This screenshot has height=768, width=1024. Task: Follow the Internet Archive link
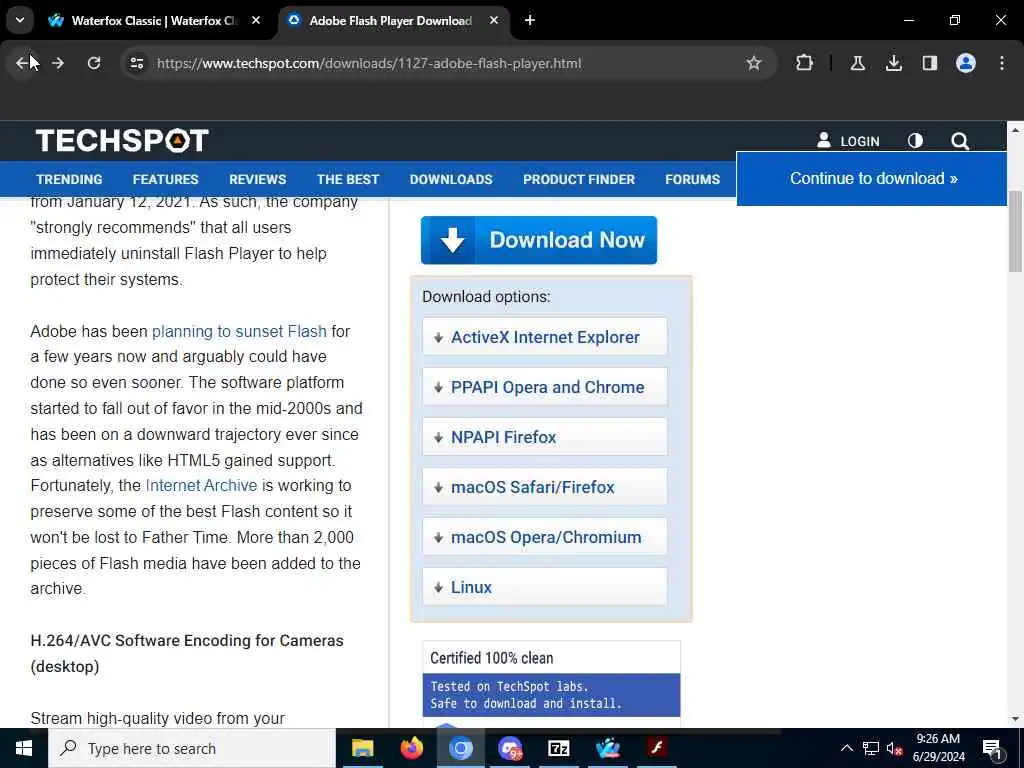click(201, 485)
